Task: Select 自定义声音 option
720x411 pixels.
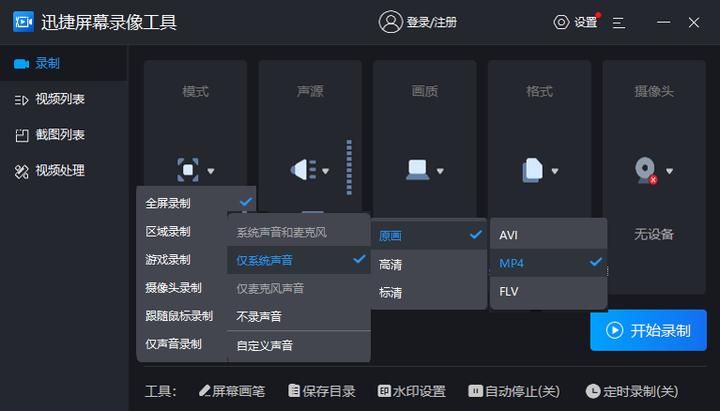Action: click(x=299, y=345)
